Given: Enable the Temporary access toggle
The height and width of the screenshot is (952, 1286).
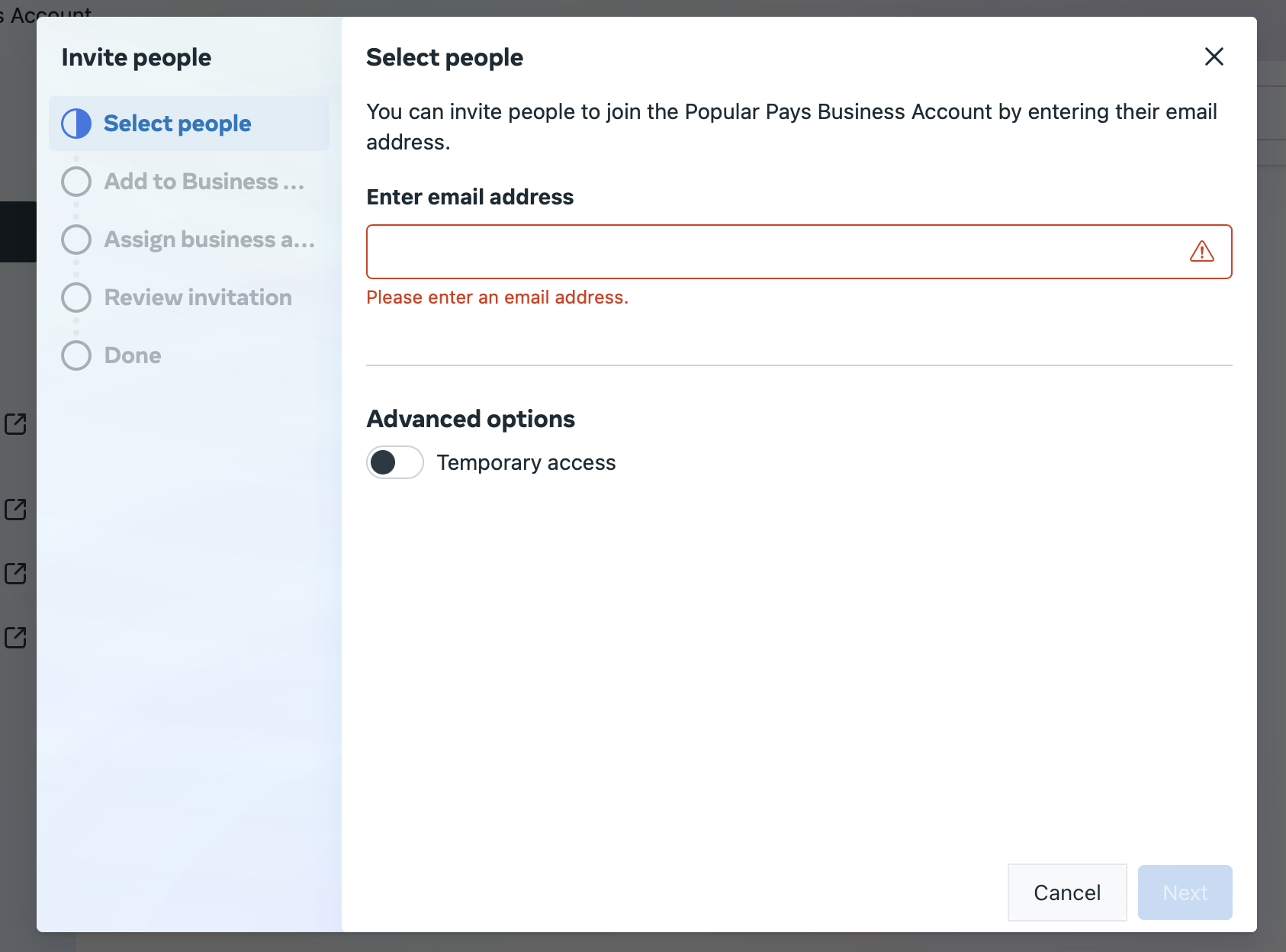Looking at the screenshot, I should click(x=394, y=462).
